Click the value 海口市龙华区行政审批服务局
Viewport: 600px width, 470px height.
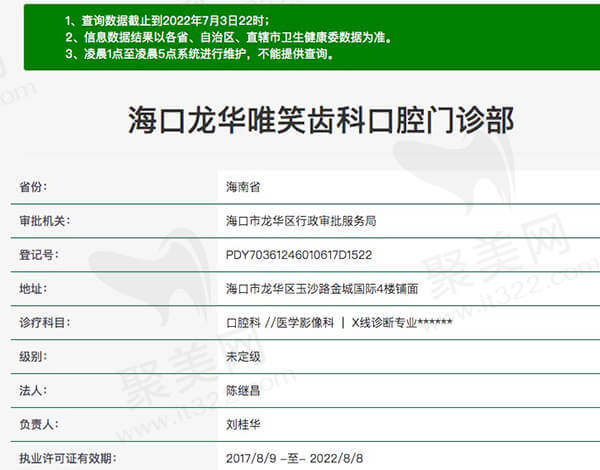(301, 221)
